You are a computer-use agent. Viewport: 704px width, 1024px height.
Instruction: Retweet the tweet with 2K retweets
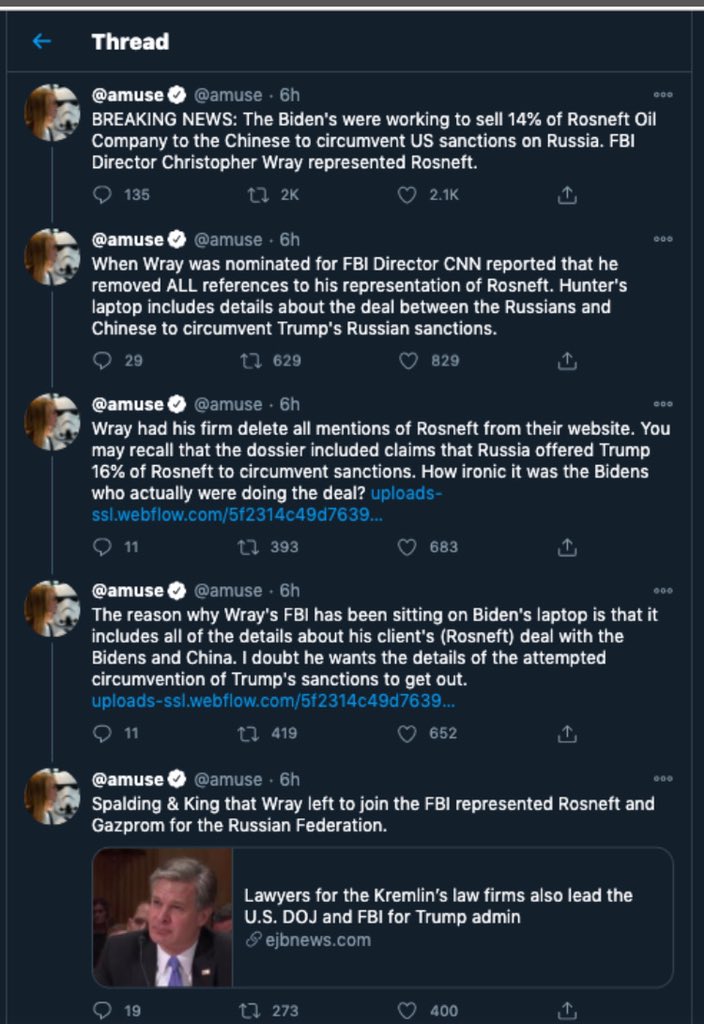tap(258, 195)
